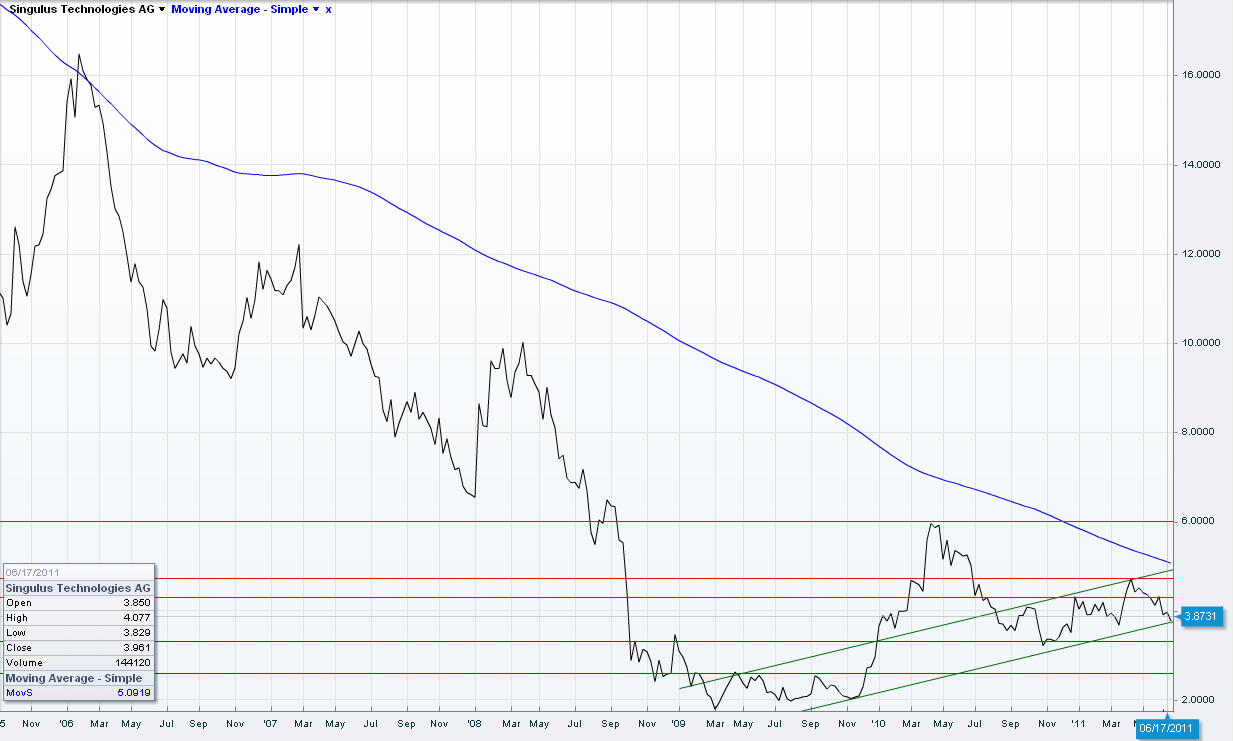Click the 14.0000 price axis label
Viewport: 1233px width, 741px height.
(x=1201, y=164)
